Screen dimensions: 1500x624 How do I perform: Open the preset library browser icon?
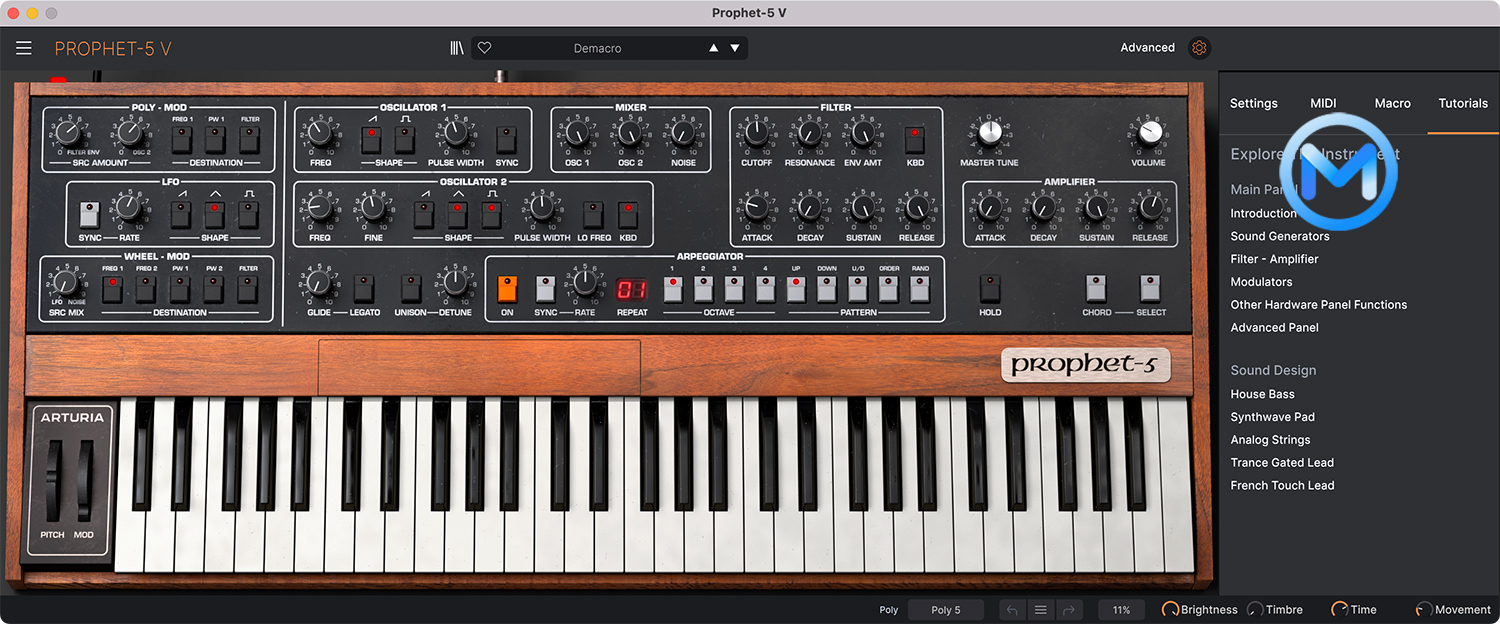click(457, 47)
